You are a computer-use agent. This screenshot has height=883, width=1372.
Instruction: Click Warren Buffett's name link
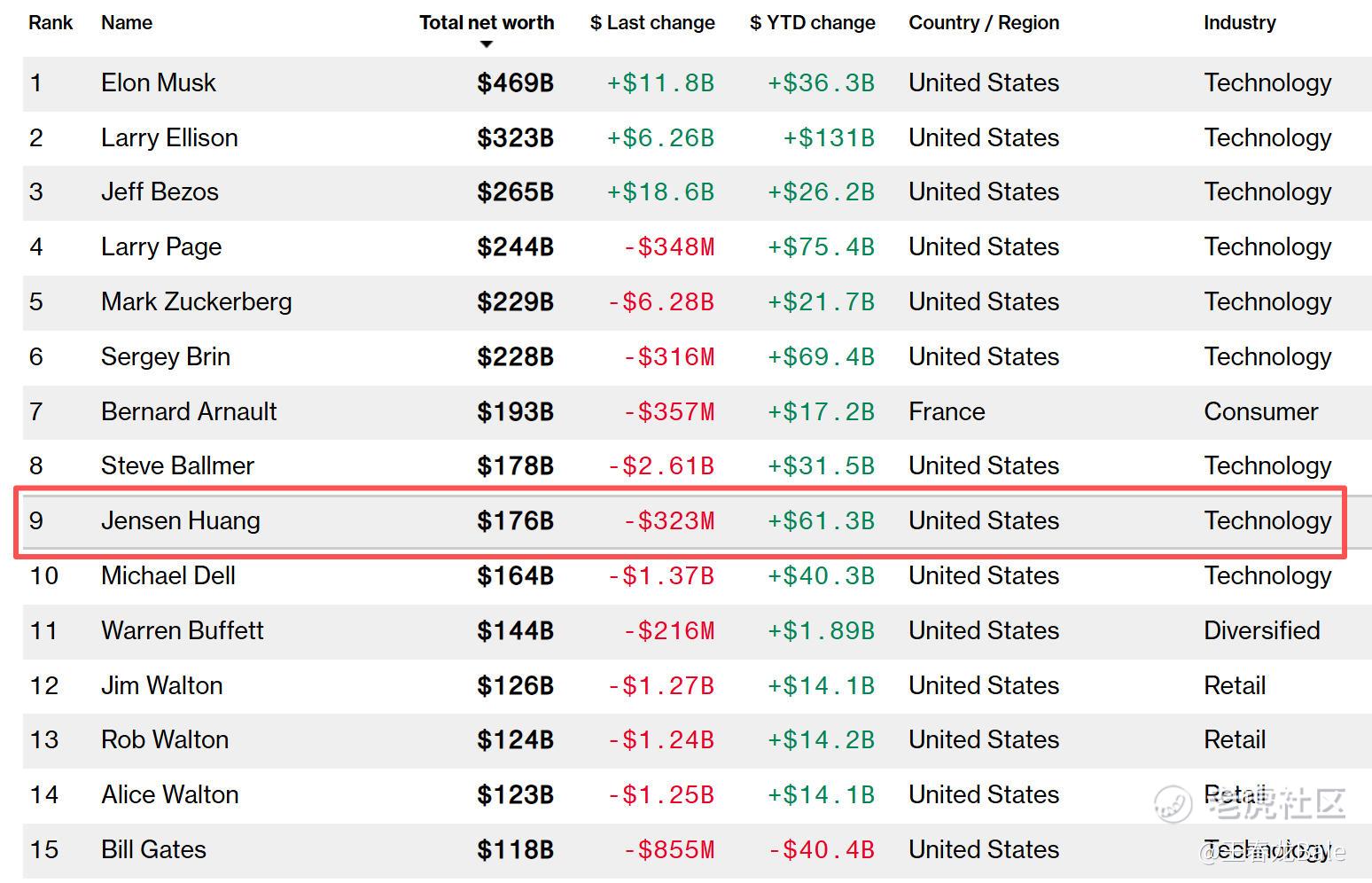[183, 631]
